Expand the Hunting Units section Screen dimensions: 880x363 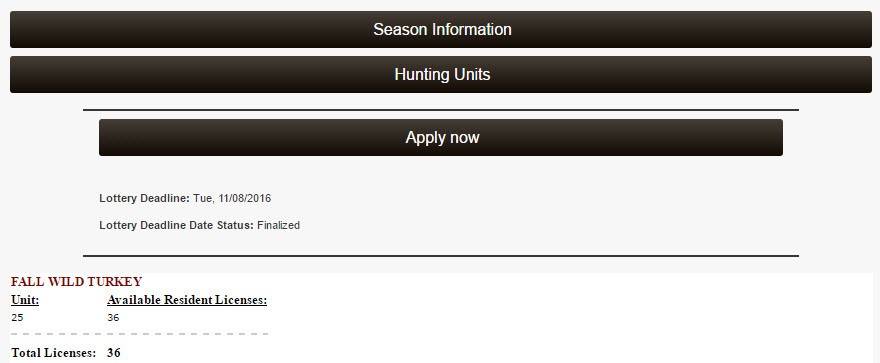coord(441,75)
